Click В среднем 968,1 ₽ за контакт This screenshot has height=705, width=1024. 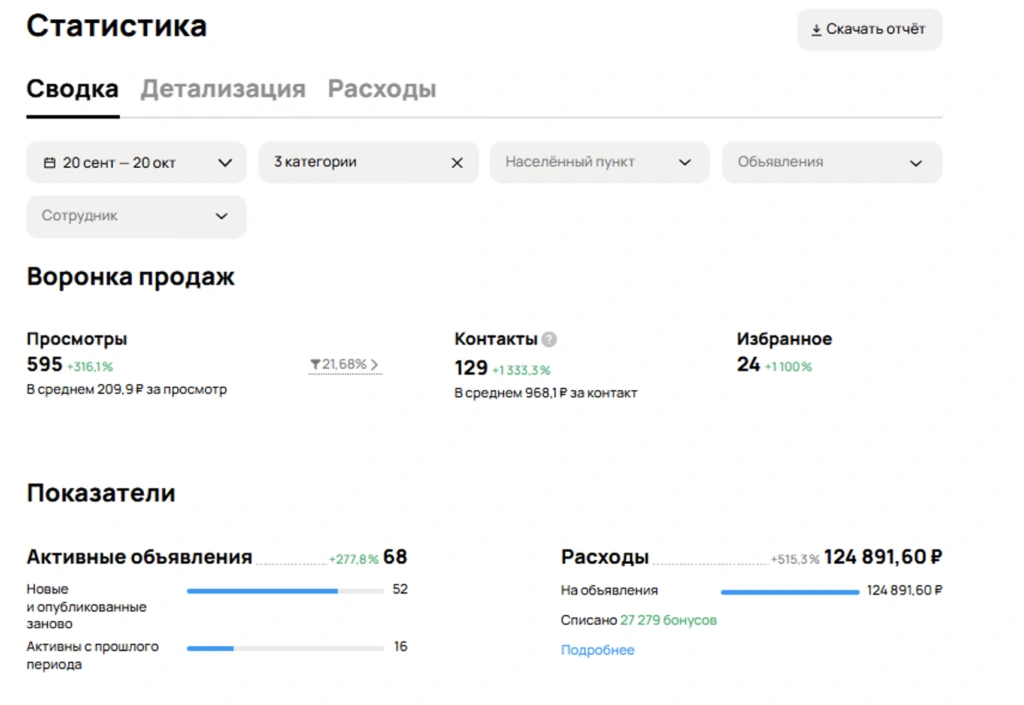tap(546, 394)
